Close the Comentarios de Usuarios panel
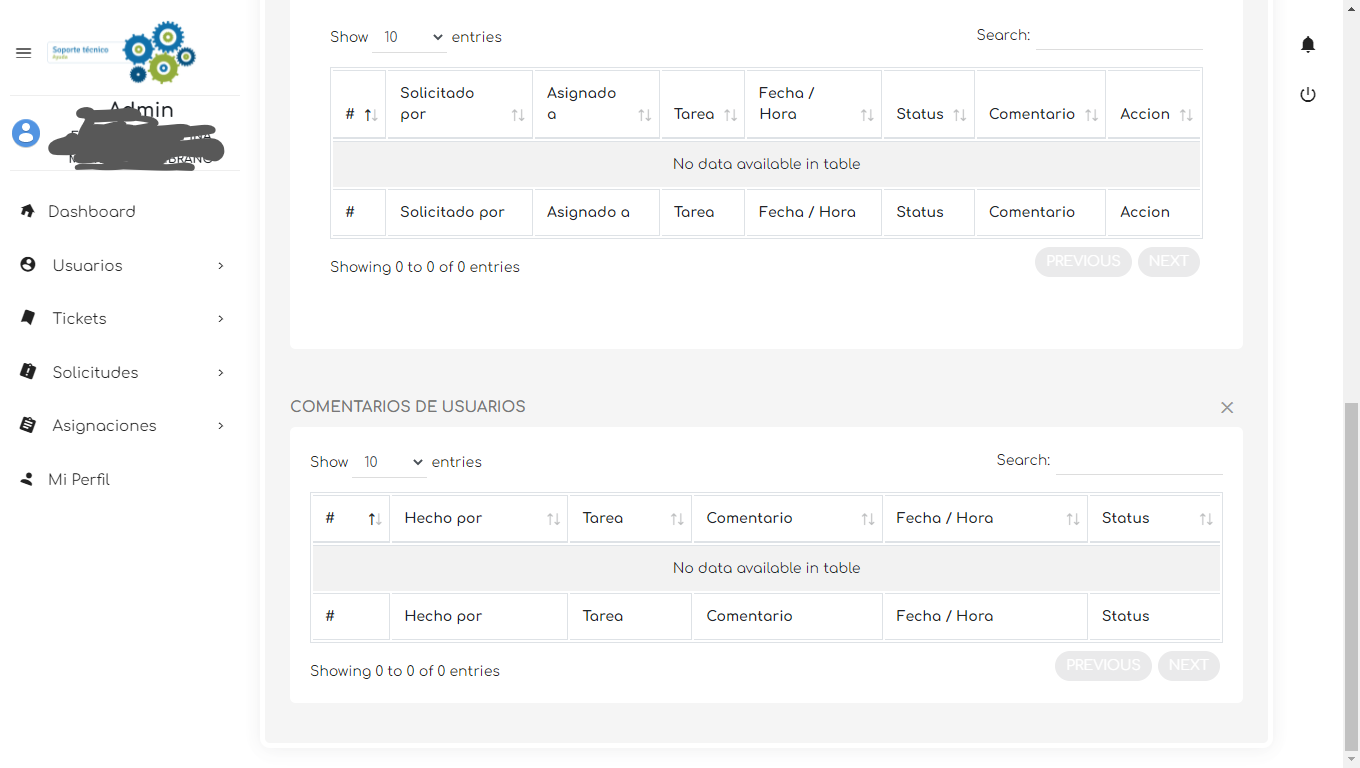 [x=1227, y=408]
